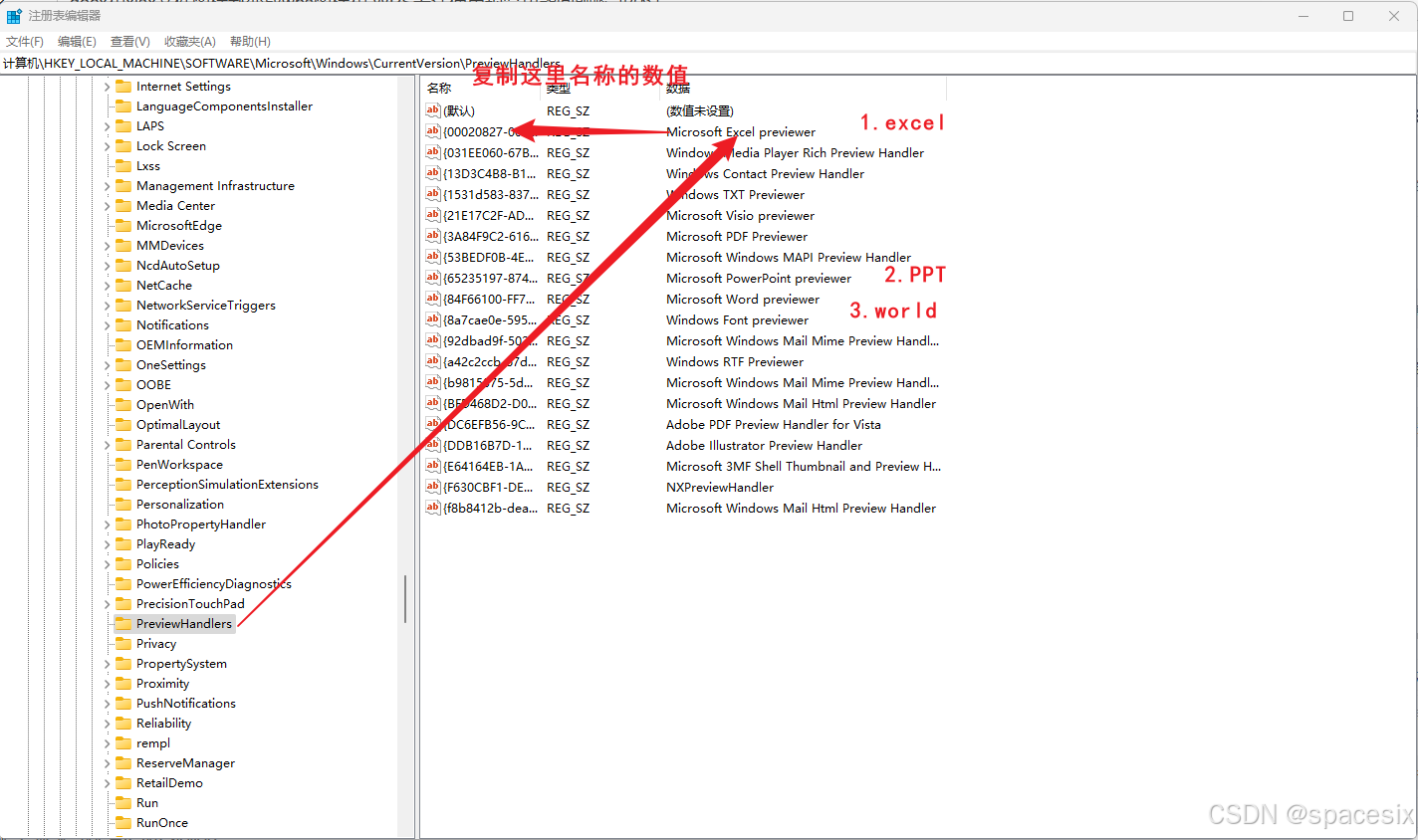This screenshot has height=840, width=1418.
Task: Click the folder icon beside LAPS
Action: (123, 126)
